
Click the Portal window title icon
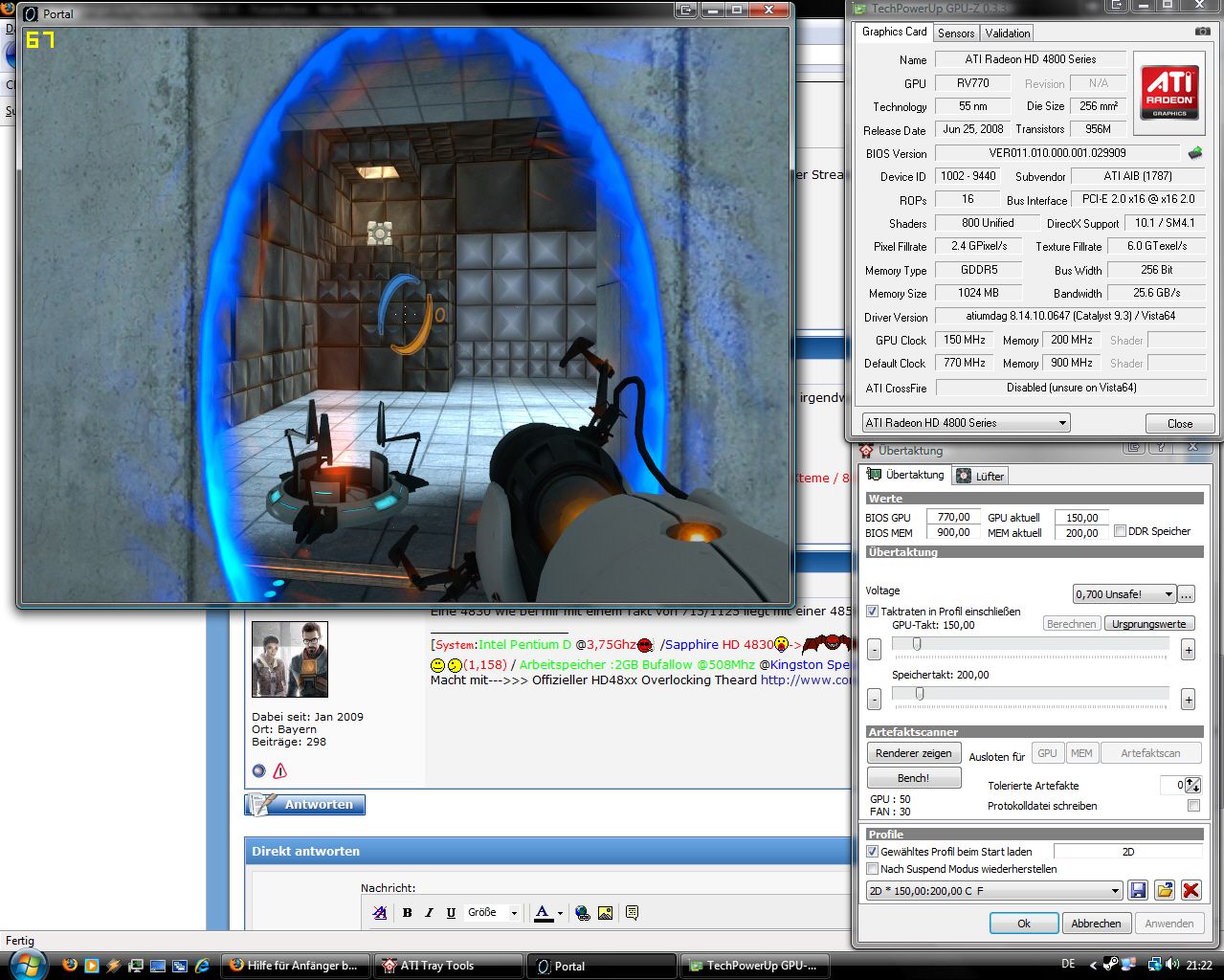pyautogui.click(x=30, y=13)
